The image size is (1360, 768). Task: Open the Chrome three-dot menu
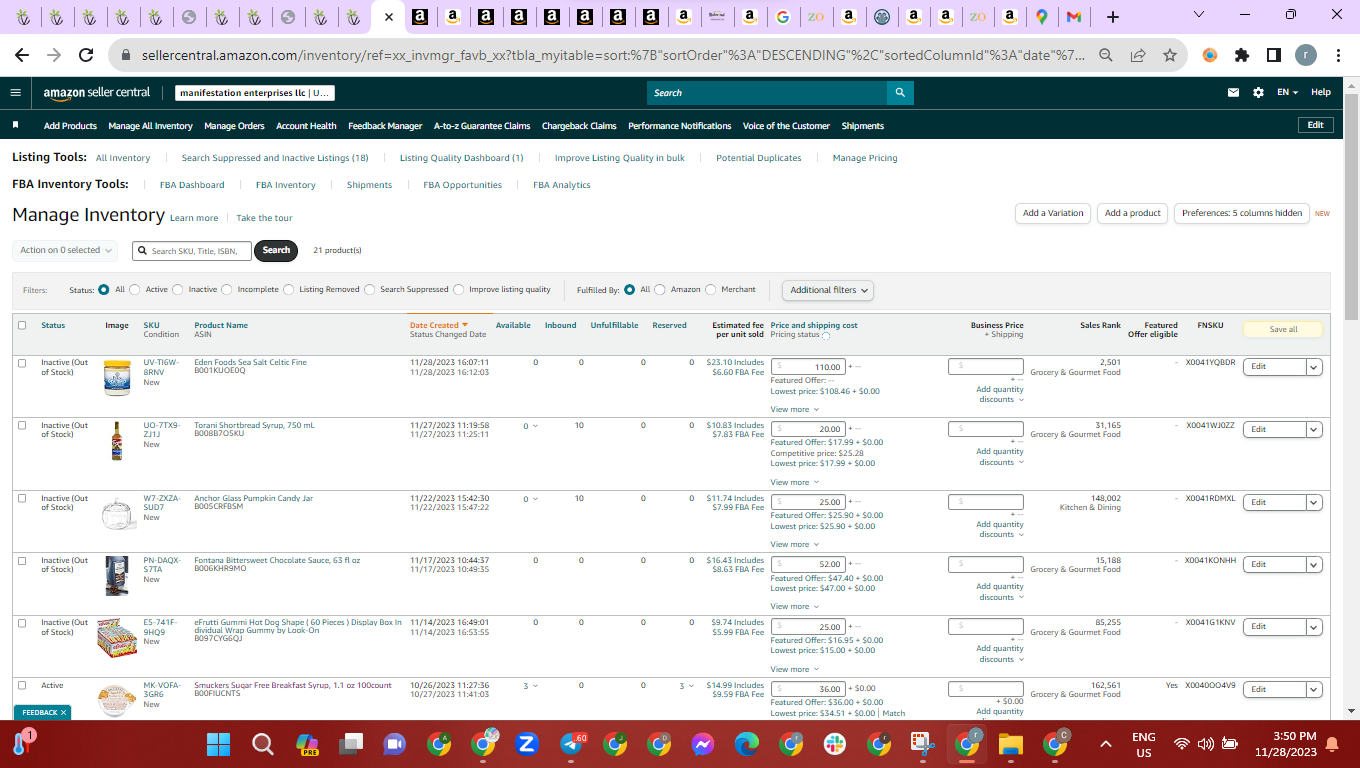(1338, 56)
